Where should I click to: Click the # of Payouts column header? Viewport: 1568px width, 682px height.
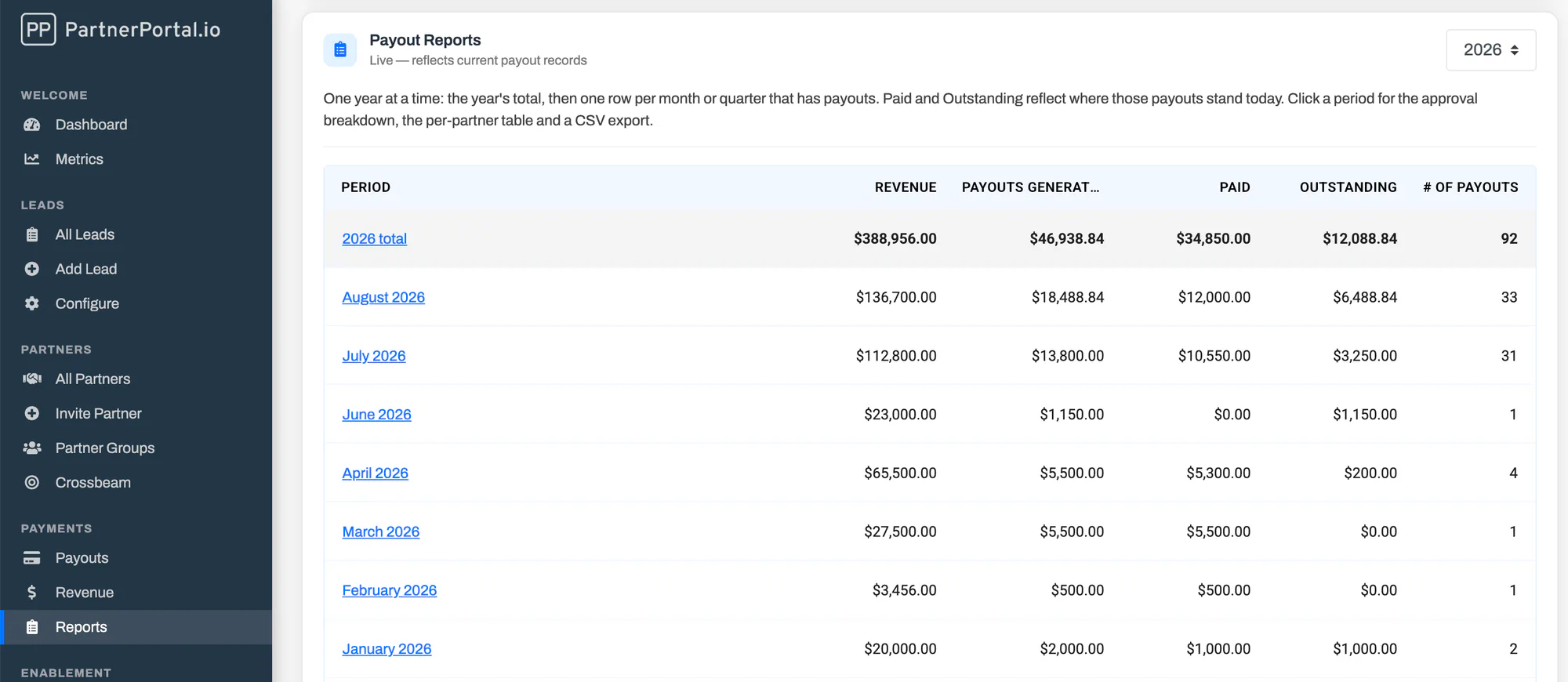1471,187
